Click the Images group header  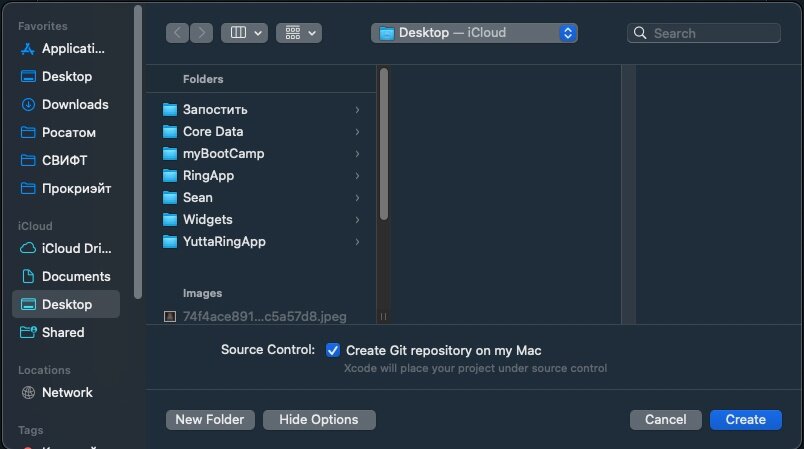point(203,293)
